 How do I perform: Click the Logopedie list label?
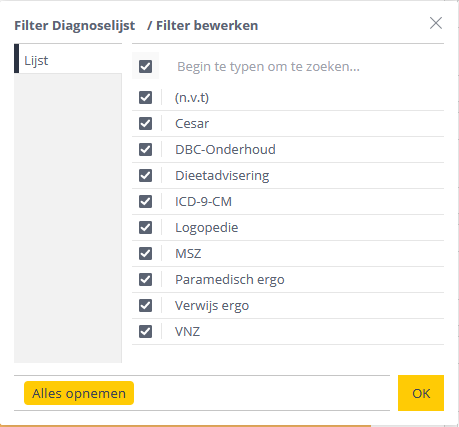point(207,228)
